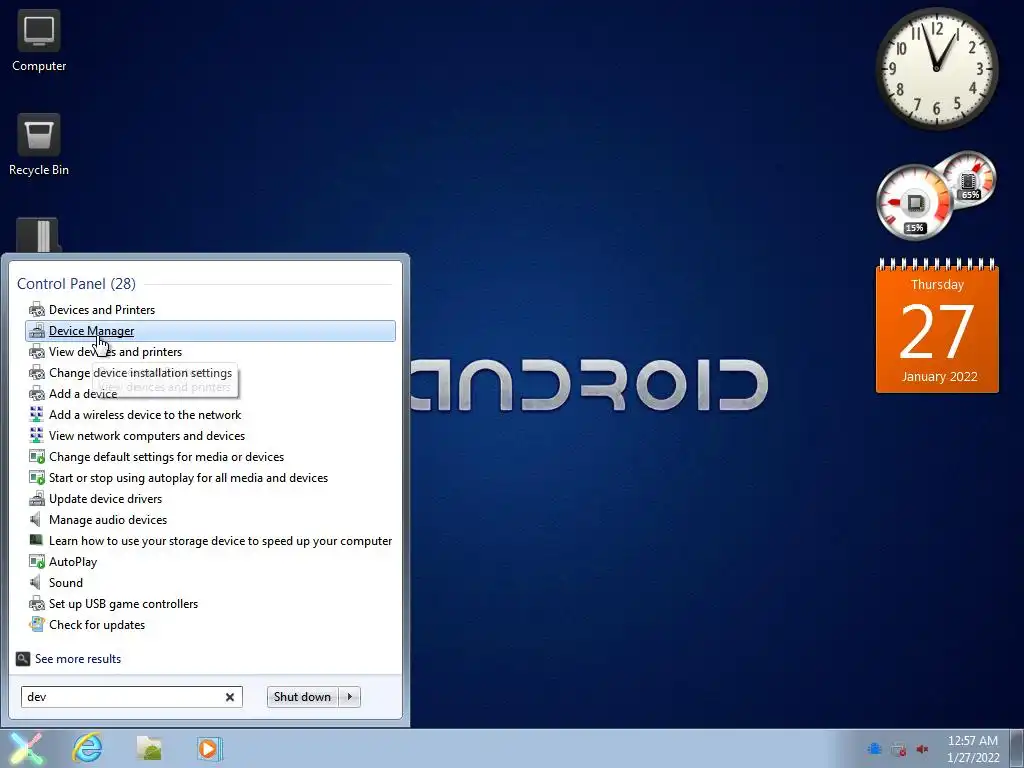This screenshot has height=768, width=1024.
Task: Click View network computers and devices icon
Action: click(37, 436)
